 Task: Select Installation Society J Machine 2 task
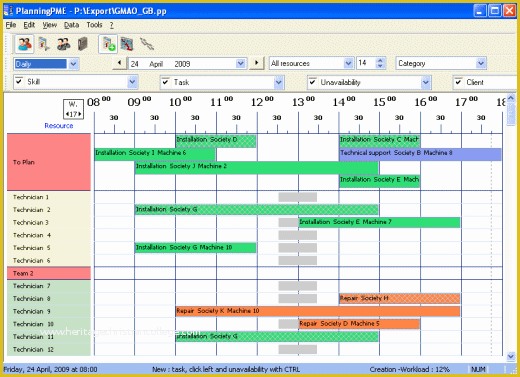(x=257, y=167)
